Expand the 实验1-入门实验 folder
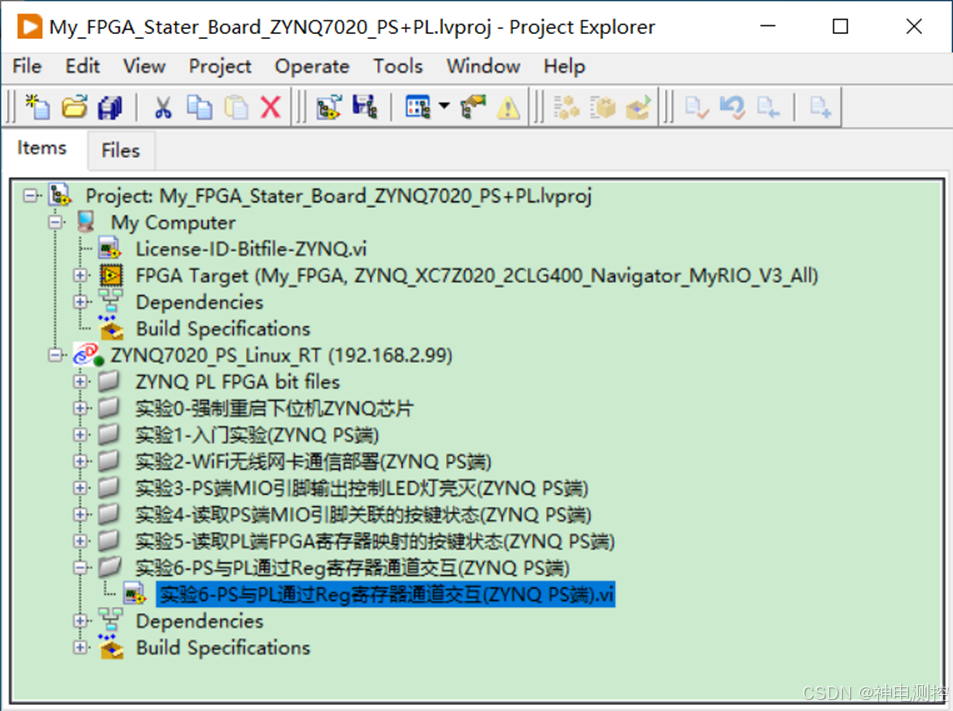 (80, 435)
